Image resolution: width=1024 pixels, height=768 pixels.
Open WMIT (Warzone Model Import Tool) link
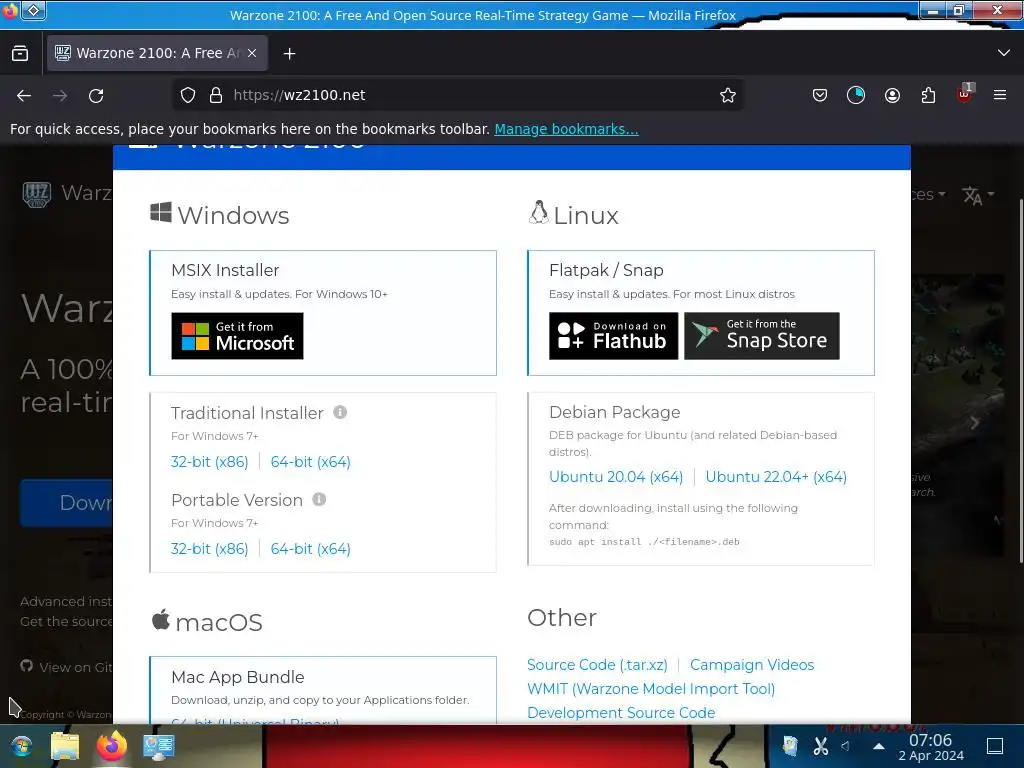pyautogui.click(x=651, y=689)
